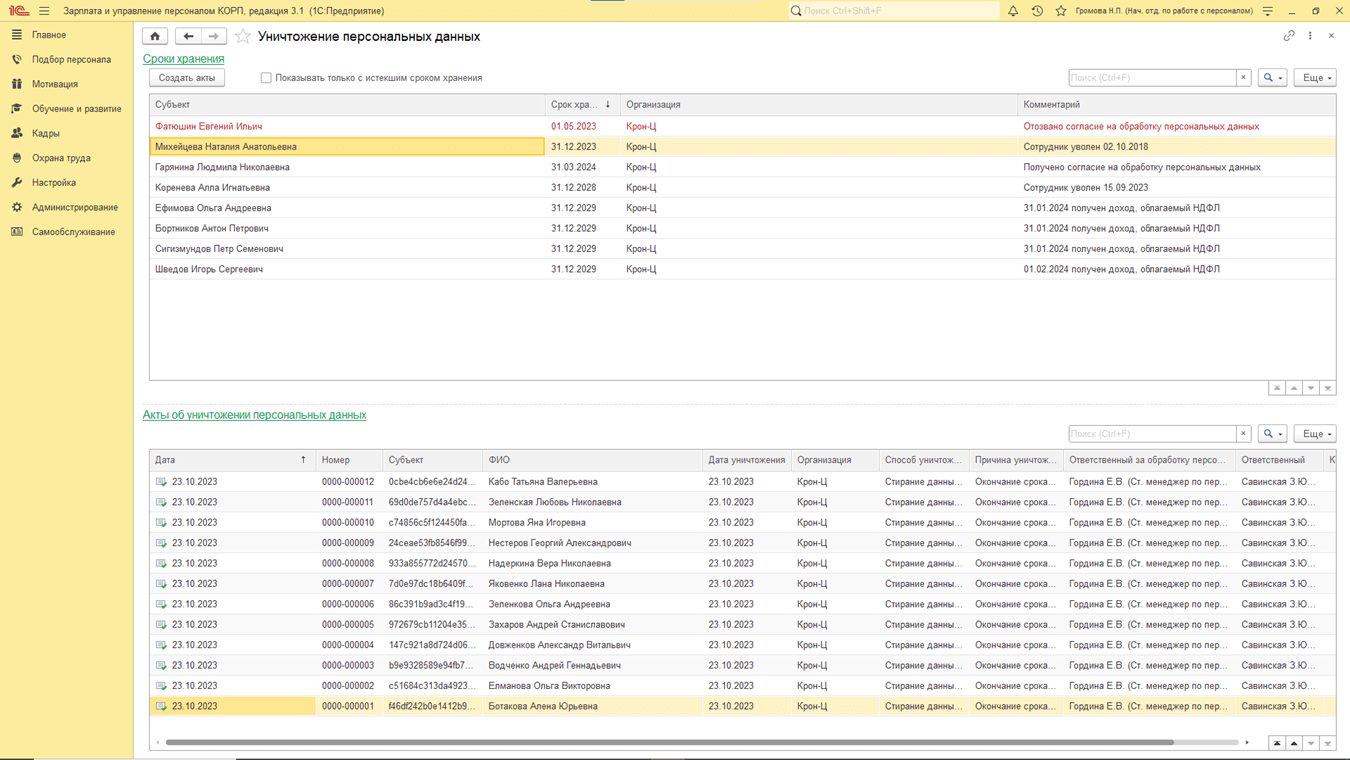Open the hamburger main menu icon

(x=44, y=11)
